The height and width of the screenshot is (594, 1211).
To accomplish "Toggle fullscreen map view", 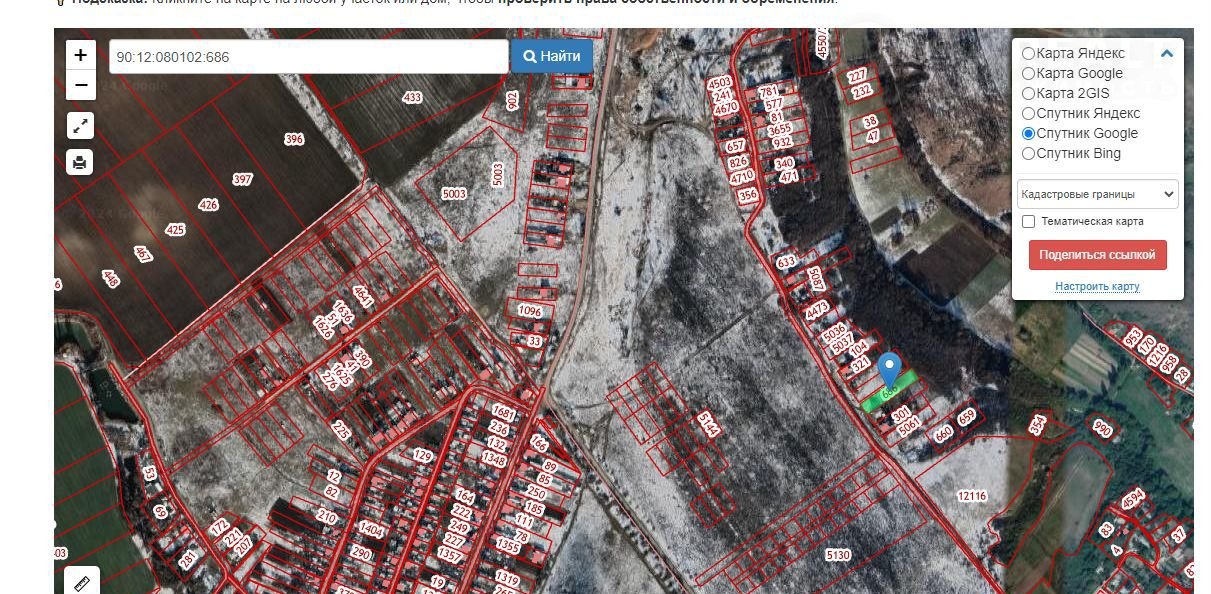I will pos(80,125).
